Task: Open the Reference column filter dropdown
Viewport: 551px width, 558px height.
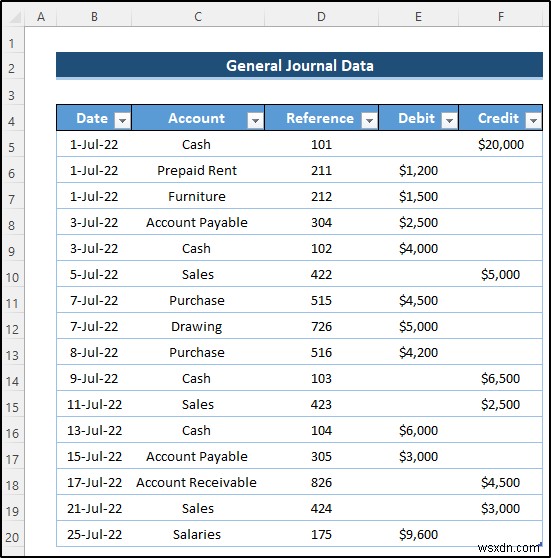Action: pos(369,120)
